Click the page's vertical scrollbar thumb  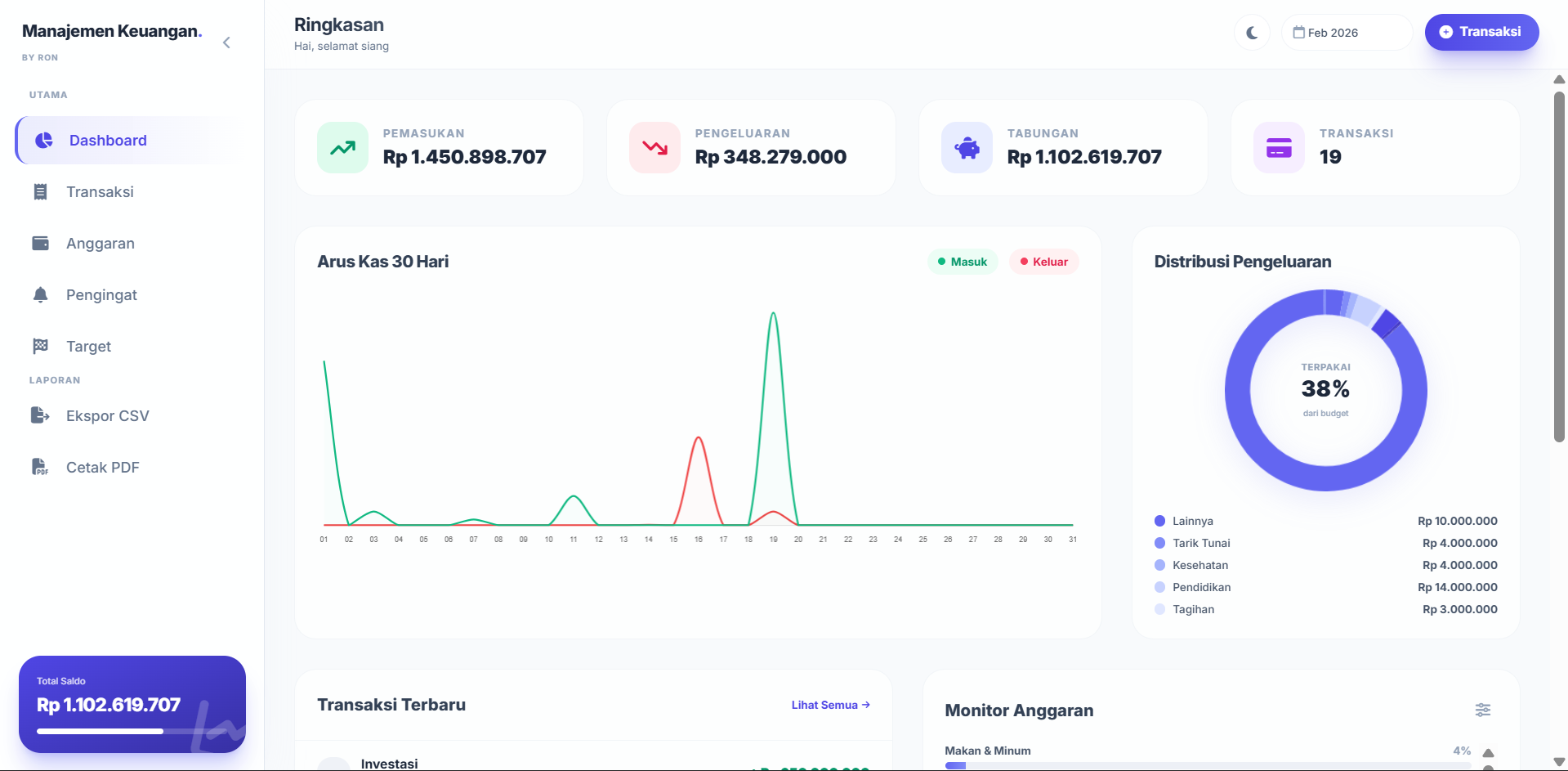pyautogui.click(x=1559, y=267)
